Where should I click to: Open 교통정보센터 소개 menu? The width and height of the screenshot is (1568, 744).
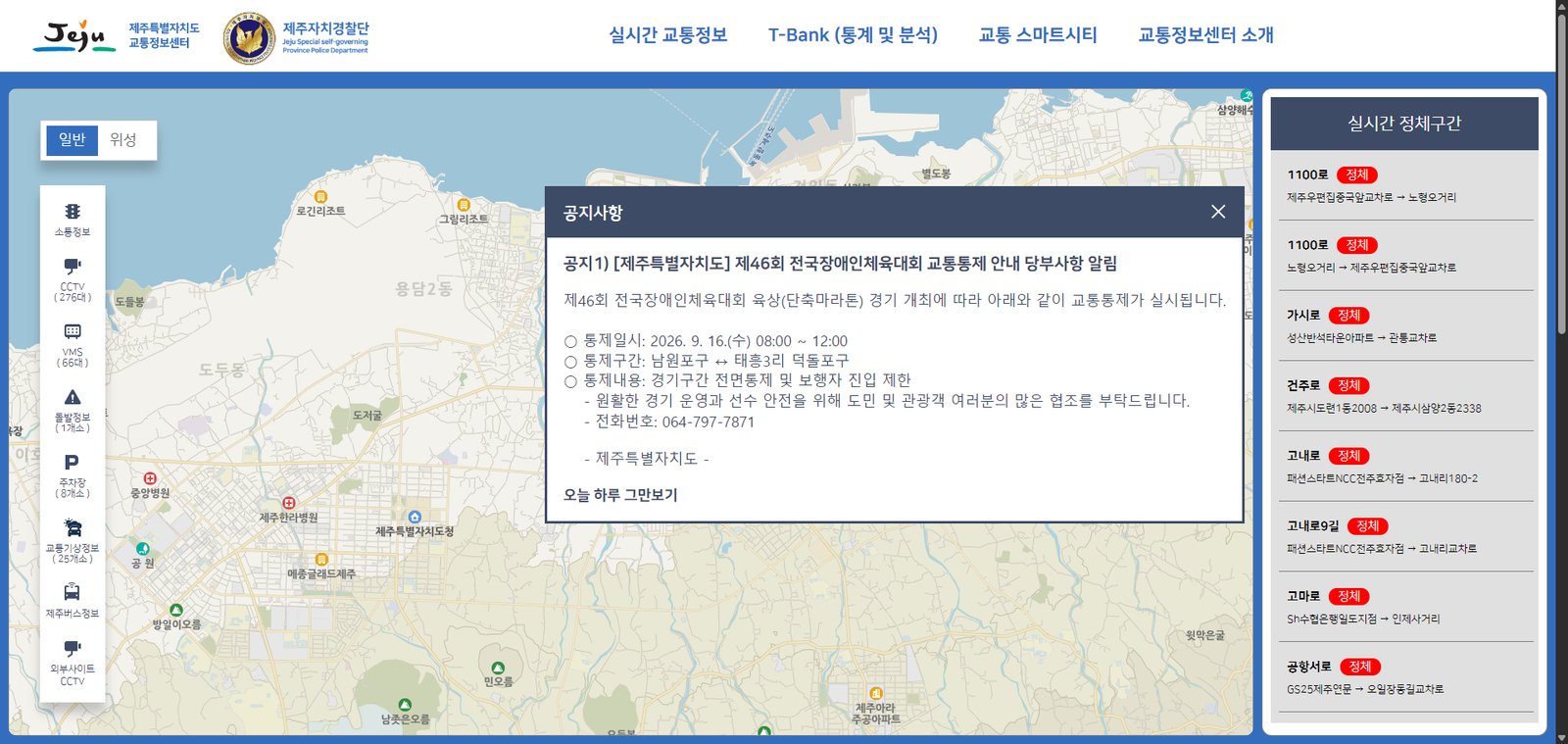pyautogui.click(x=1206, y=35)
